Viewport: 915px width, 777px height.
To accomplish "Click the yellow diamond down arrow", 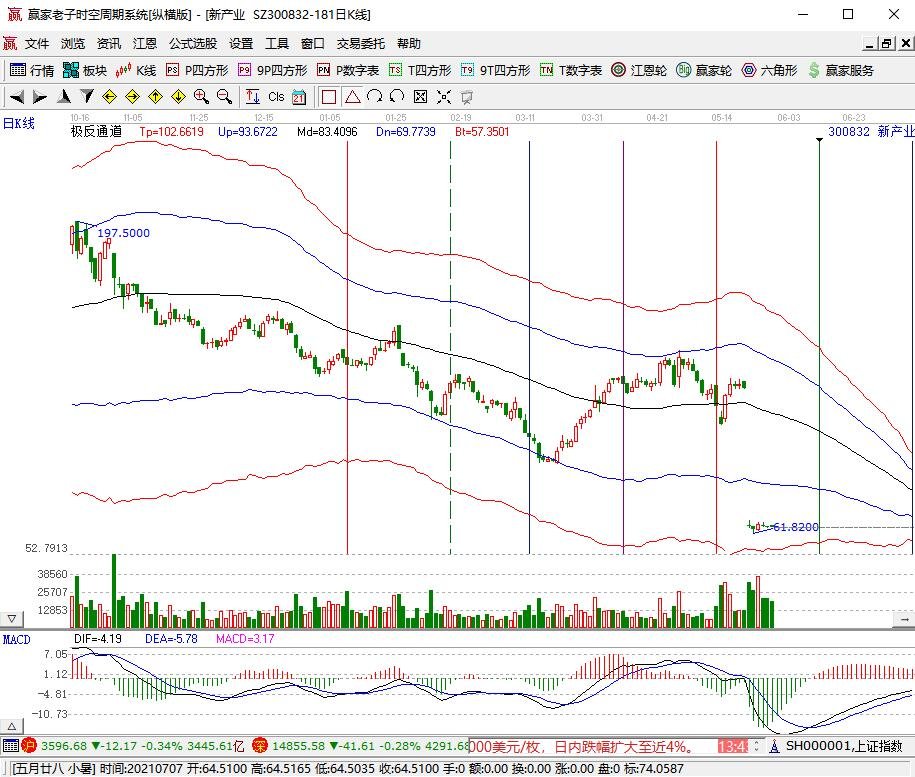I will [x=178, y=97].
